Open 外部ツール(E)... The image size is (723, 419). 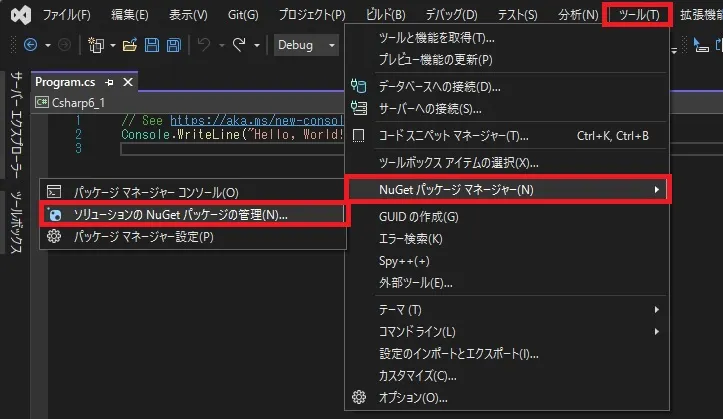coord(507,283)
